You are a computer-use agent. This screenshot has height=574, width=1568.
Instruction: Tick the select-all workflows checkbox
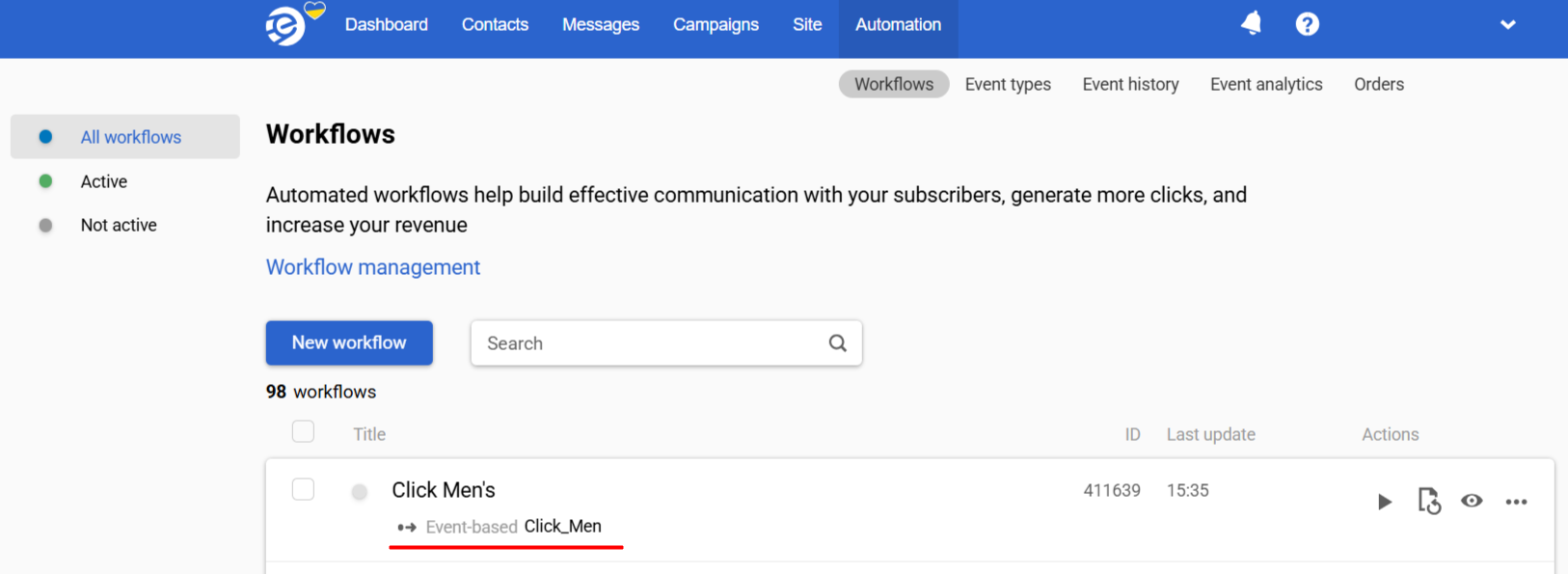pyautogui.click(x=303, y=431)
